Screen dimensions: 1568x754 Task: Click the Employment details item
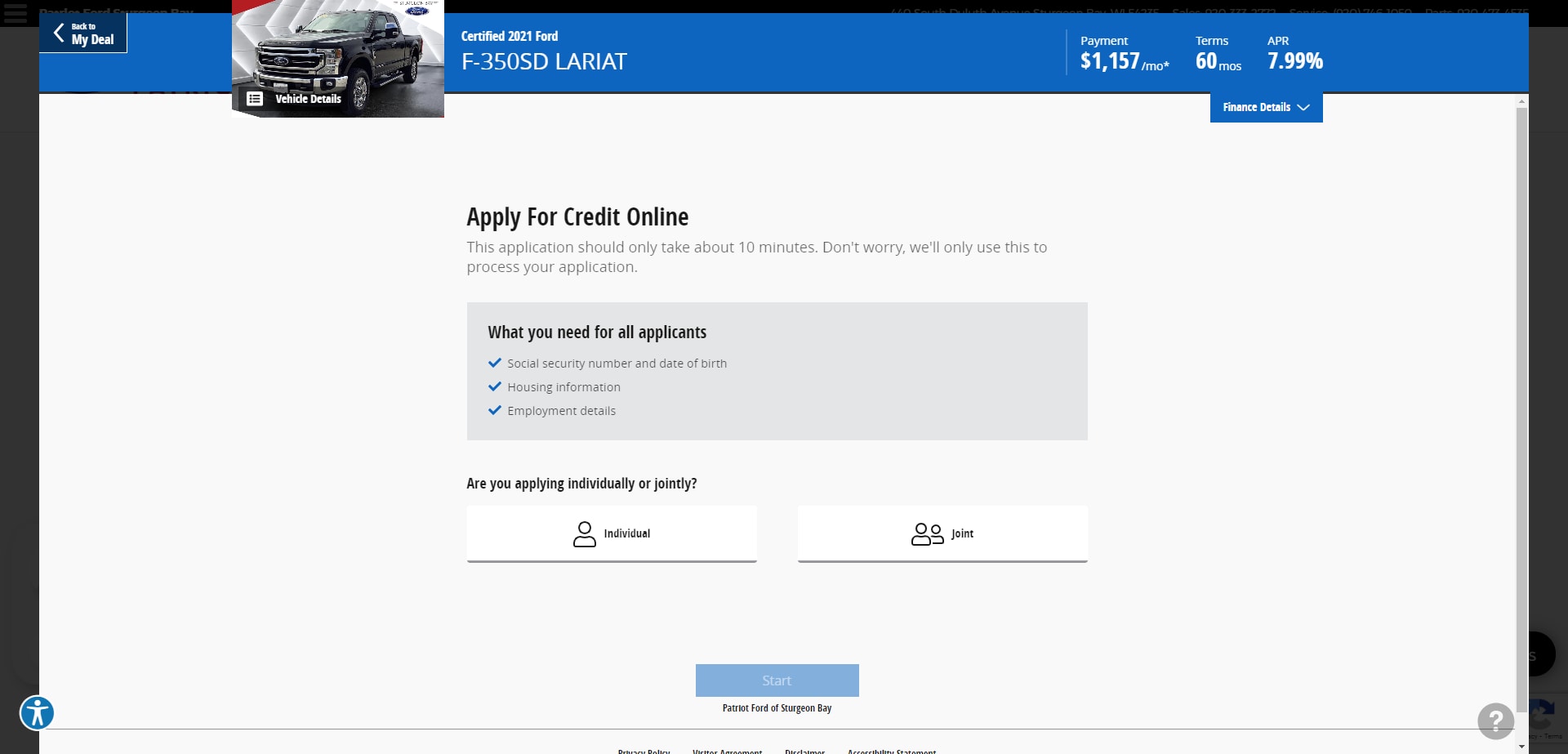pyautogui.click(x=561, y=411)
